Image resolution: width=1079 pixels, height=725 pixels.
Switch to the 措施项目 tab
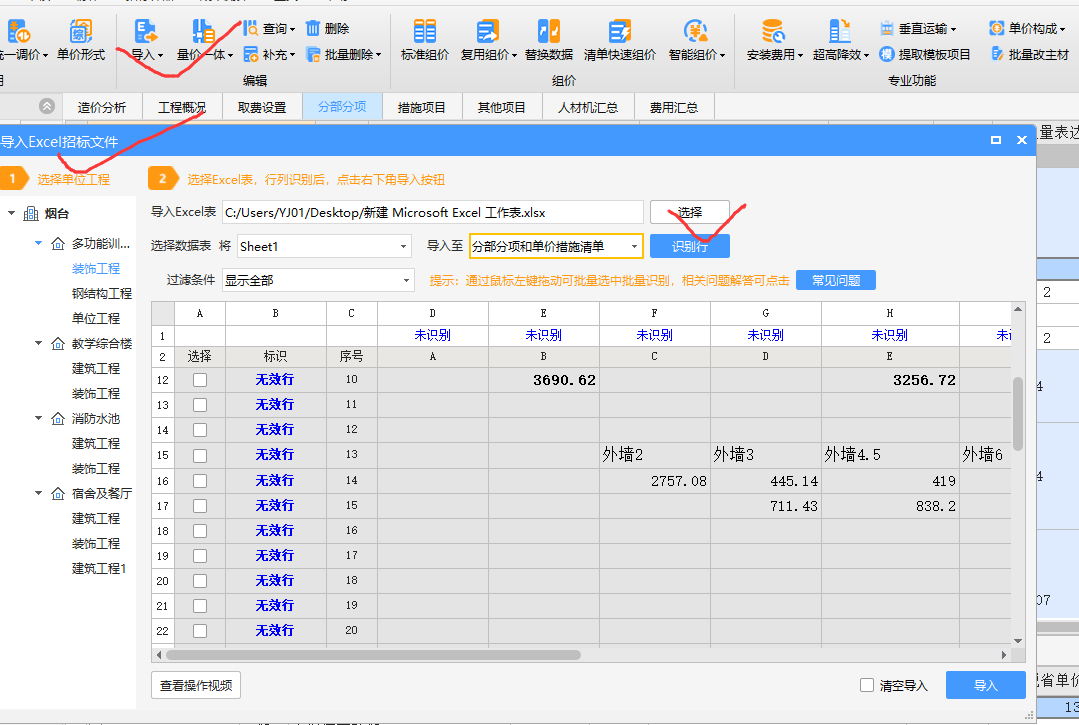(x=422, y=107)
